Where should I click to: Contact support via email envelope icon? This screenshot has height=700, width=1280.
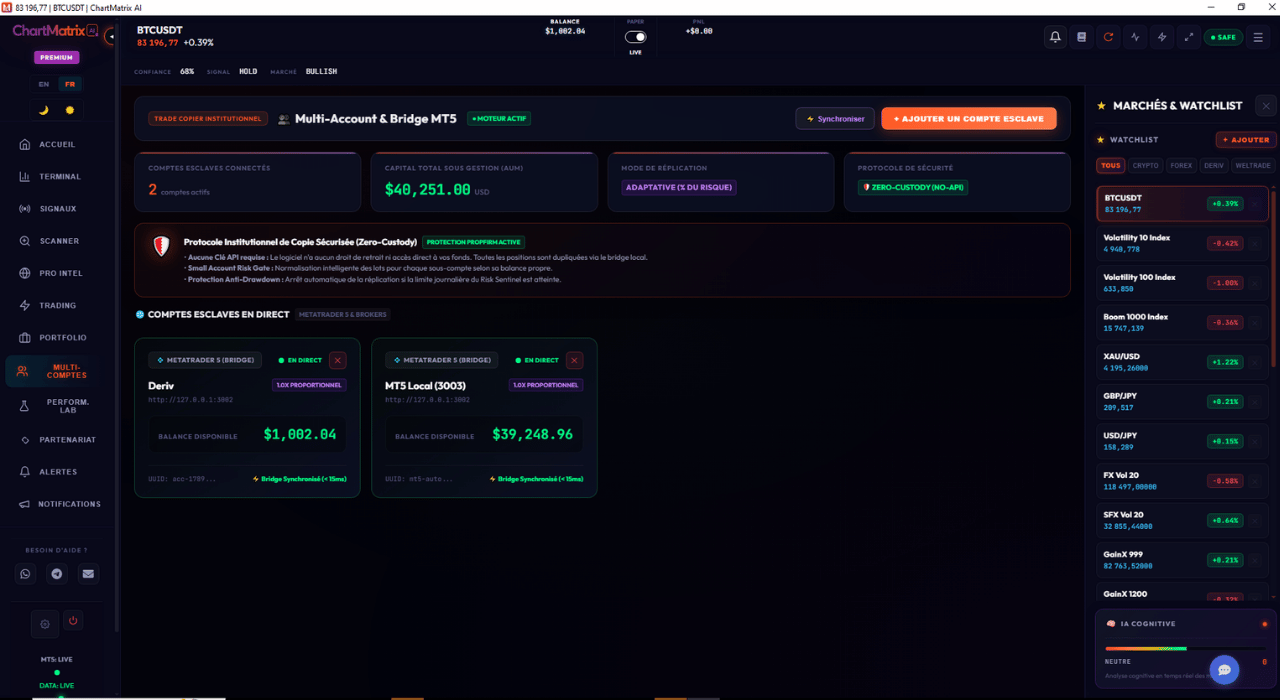tap(88, 574)
